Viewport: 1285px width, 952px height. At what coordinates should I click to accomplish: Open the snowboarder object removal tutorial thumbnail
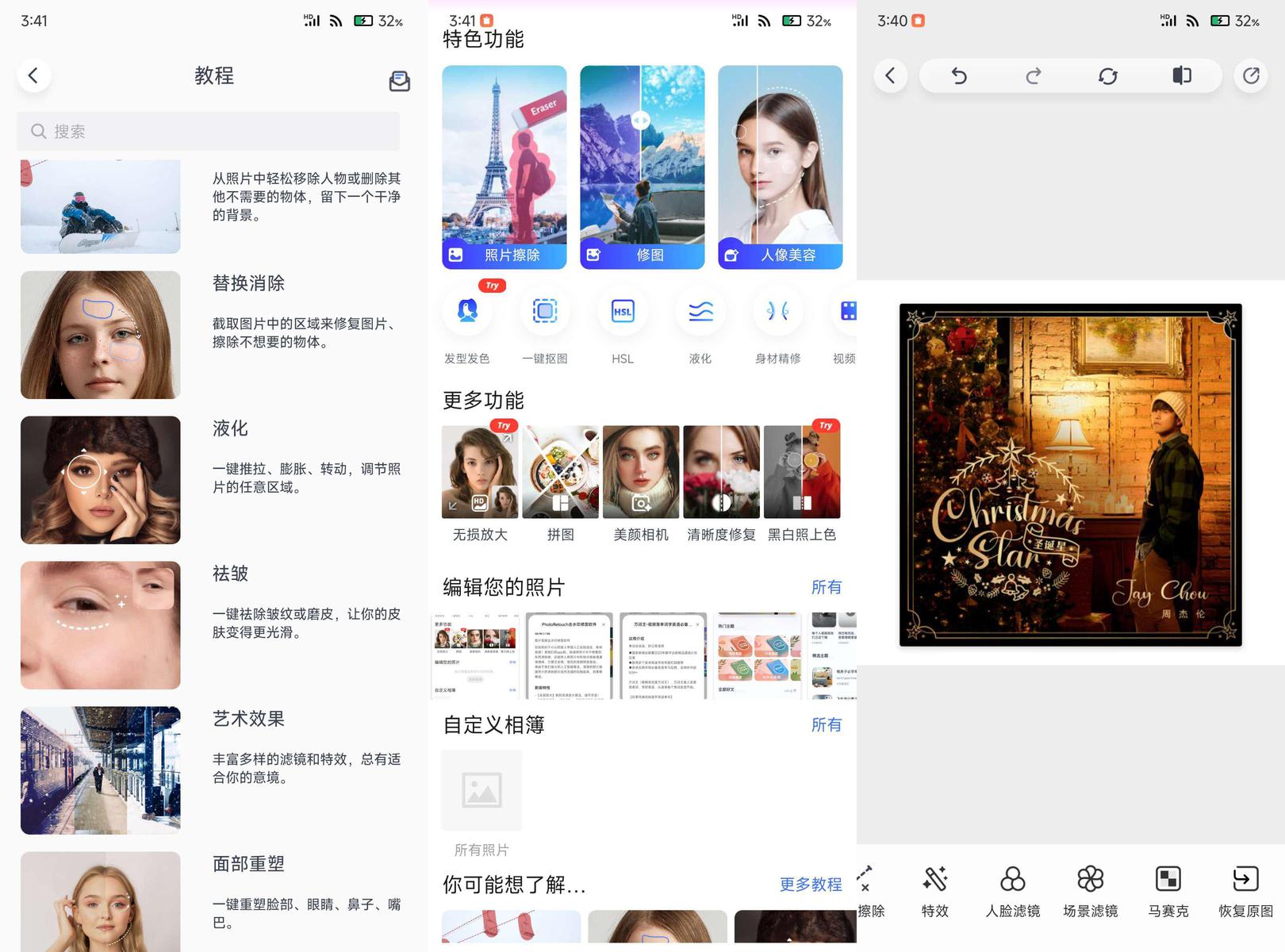(x=101, y=206)
